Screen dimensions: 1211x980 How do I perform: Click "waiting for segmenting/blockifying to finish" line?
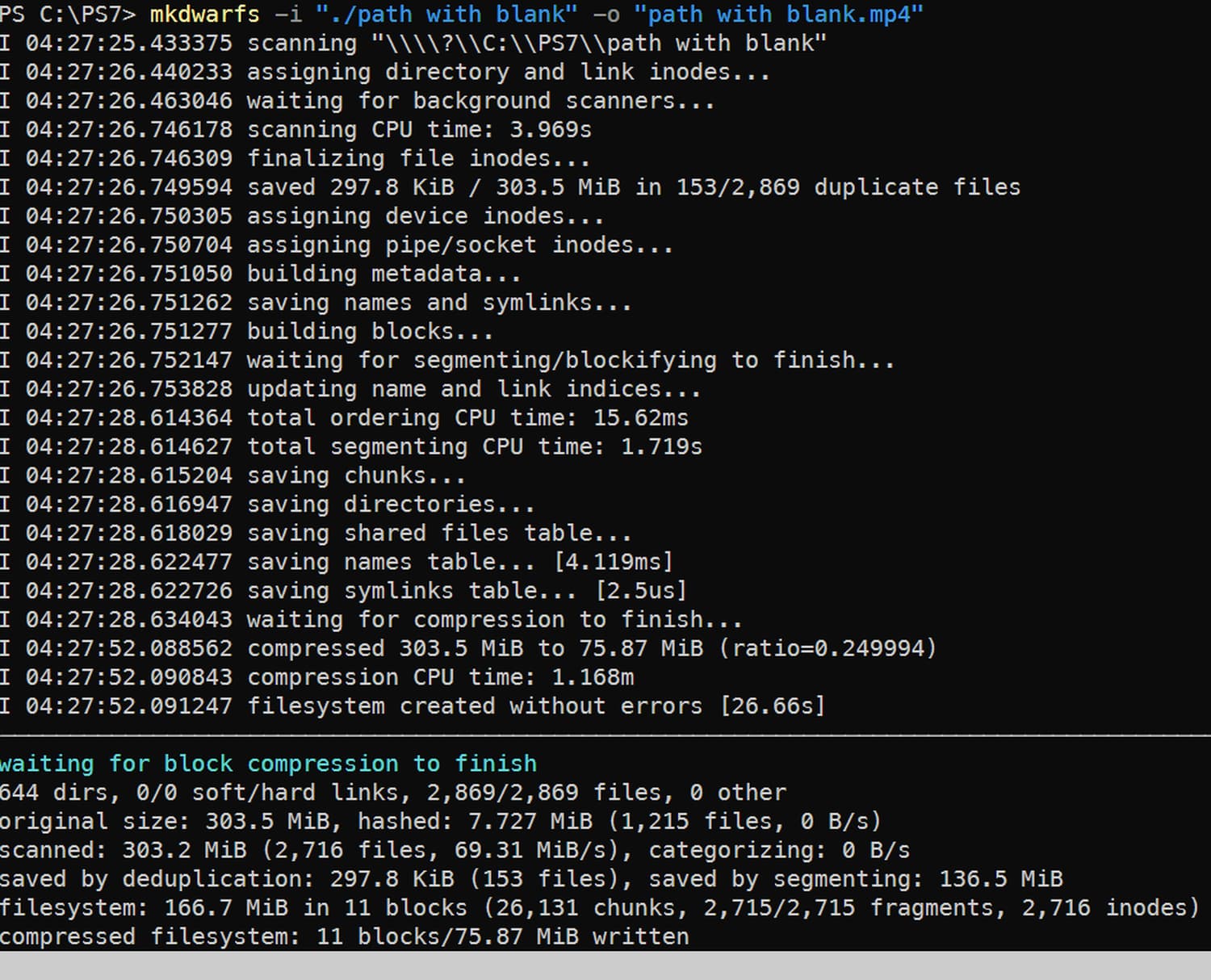(570, 360)
